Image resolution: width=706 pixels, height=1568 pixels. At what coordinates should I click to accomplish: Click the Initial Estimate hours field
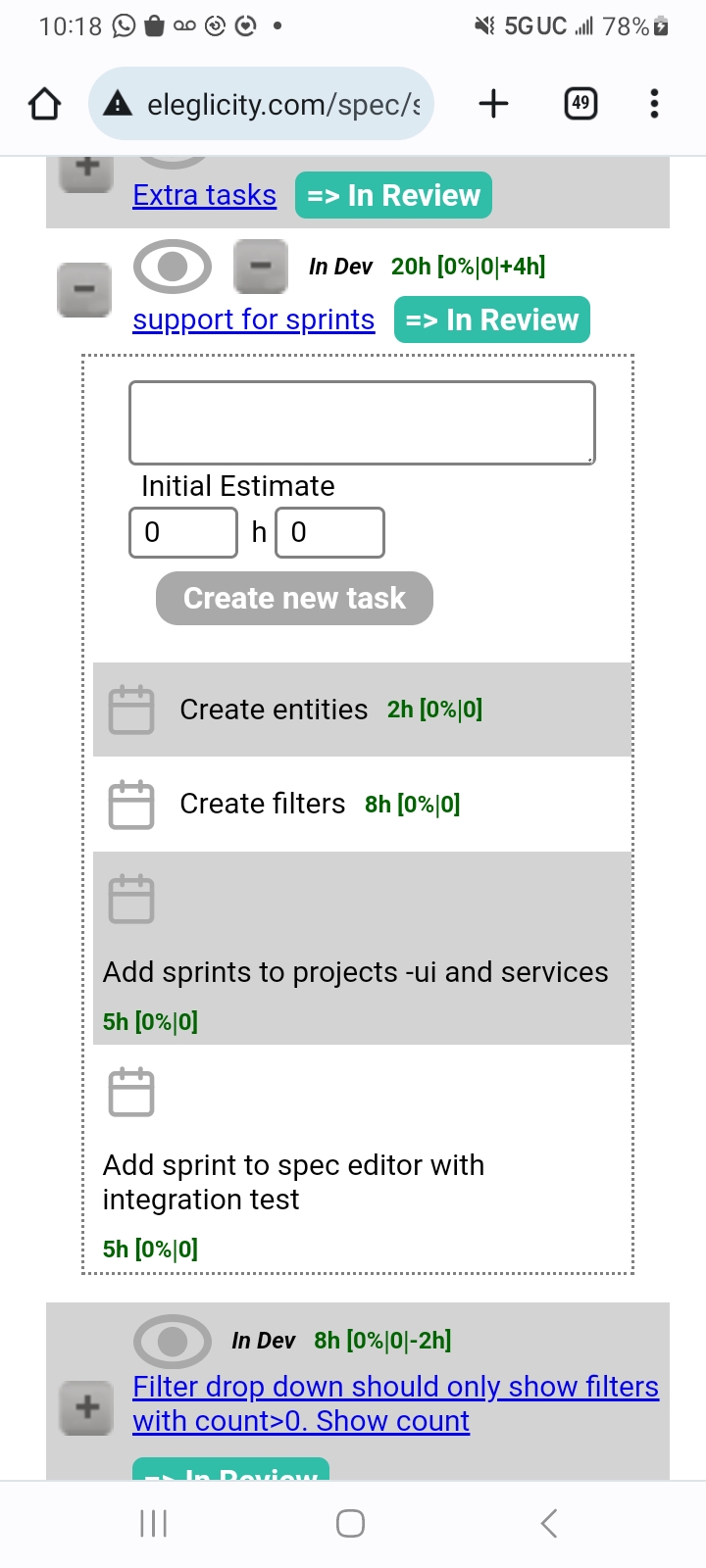pos(183,532)
